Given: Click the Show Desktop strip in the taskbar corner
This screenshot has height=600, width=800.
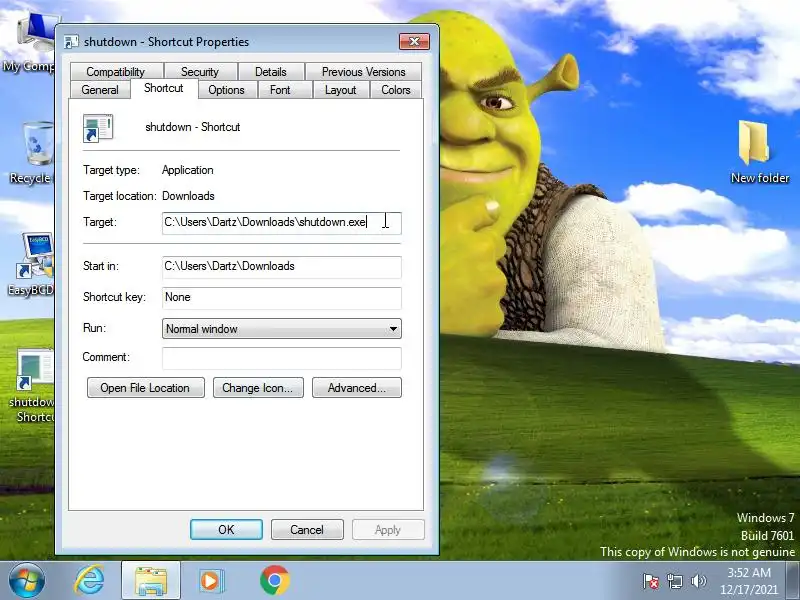Looking at the screenshot, I should (794, 581).
